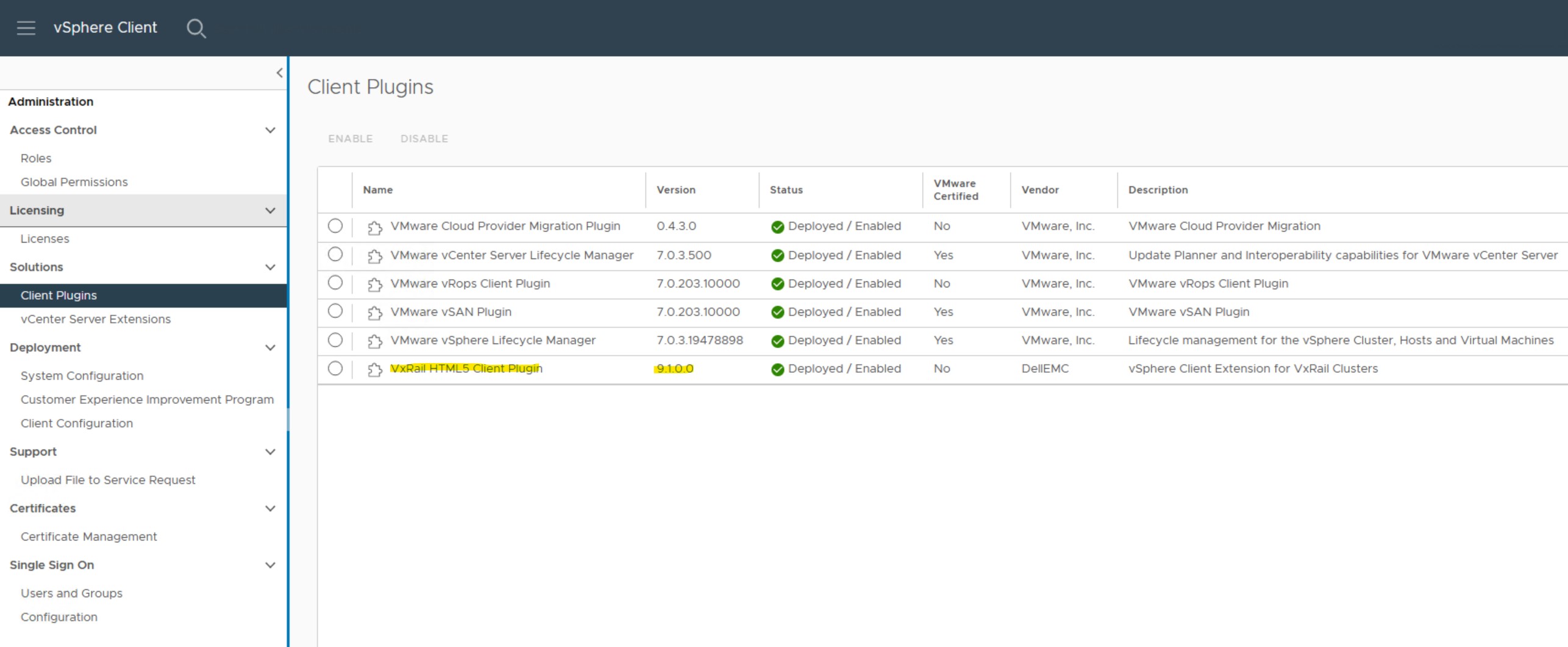Image resolution: width=1568 pixels, height=647 pixels.
Task: Select the radio button for VxRail HTML5 Client Plugin
Action: coord(335,368)
